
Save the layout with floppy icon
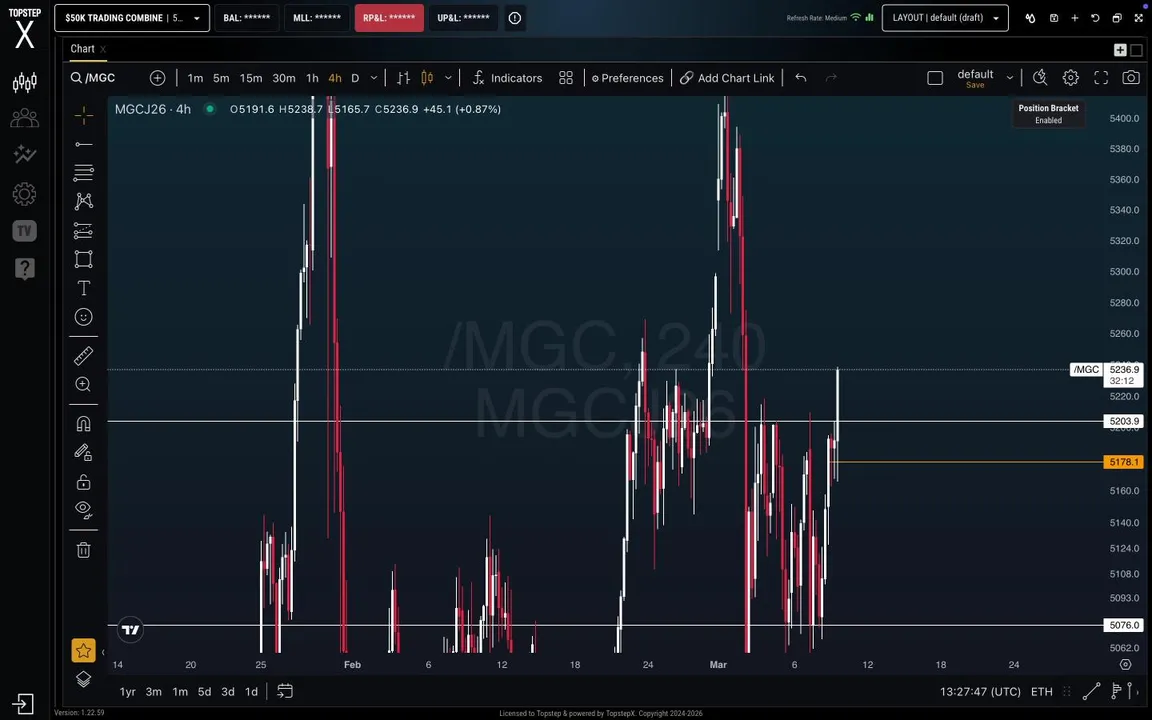point(1054,18)
